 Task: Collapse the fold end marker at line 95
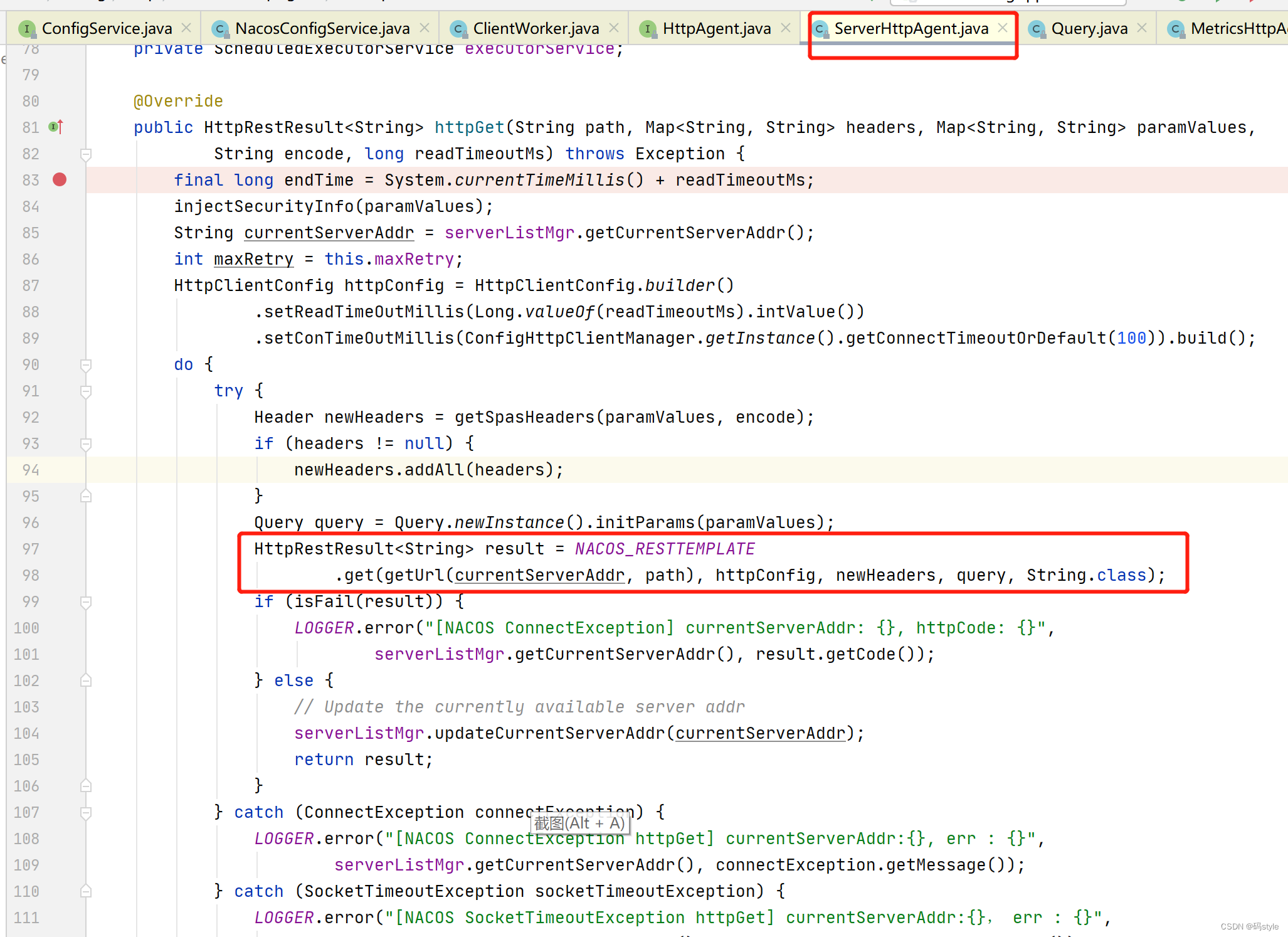click(87, 496)
